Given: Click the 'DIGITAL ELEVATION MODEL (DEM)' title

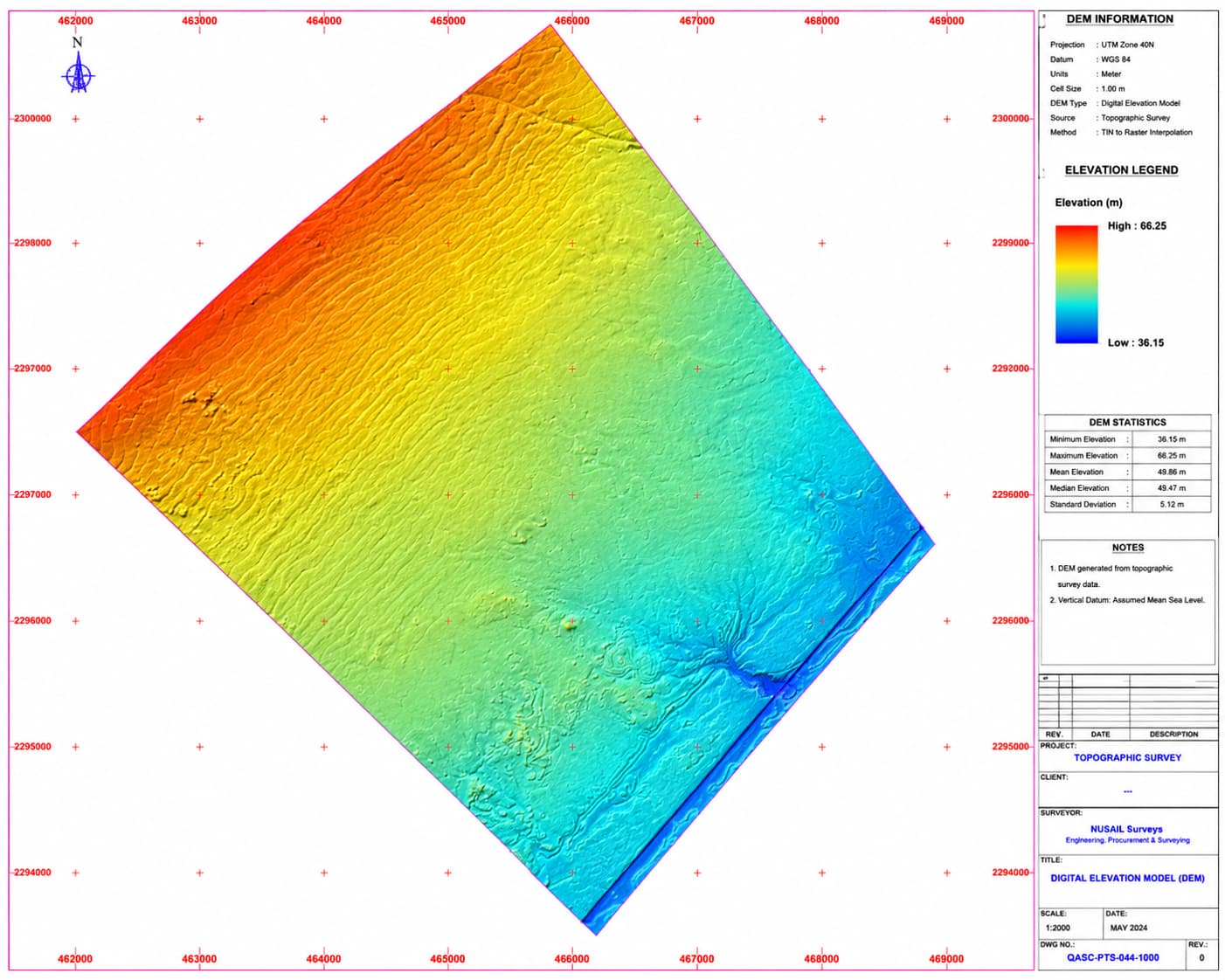Looking at the screenshot, I should point(1127,879).
